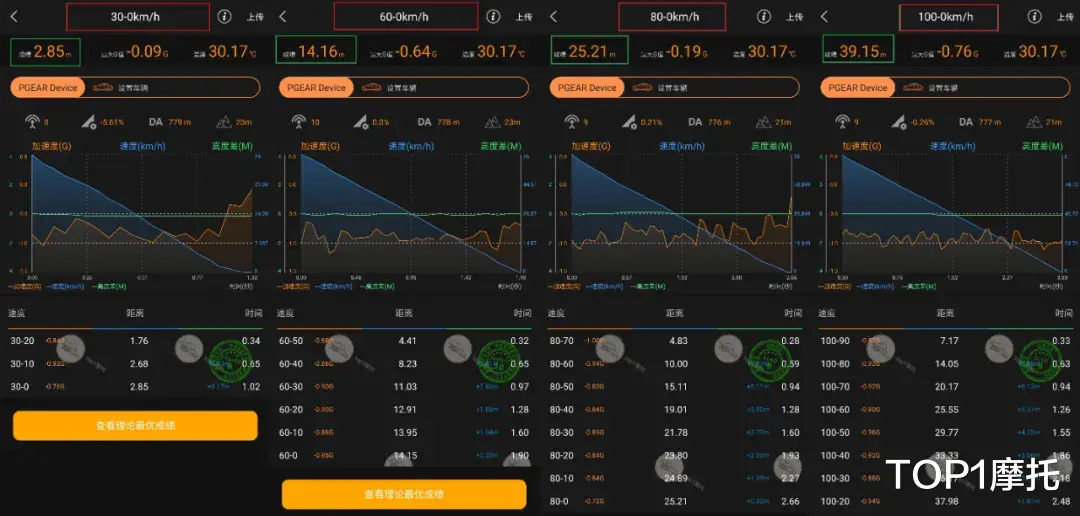Tap max G value -0.19 G
The image size is (1080, 516).
[x=686, y=51]
